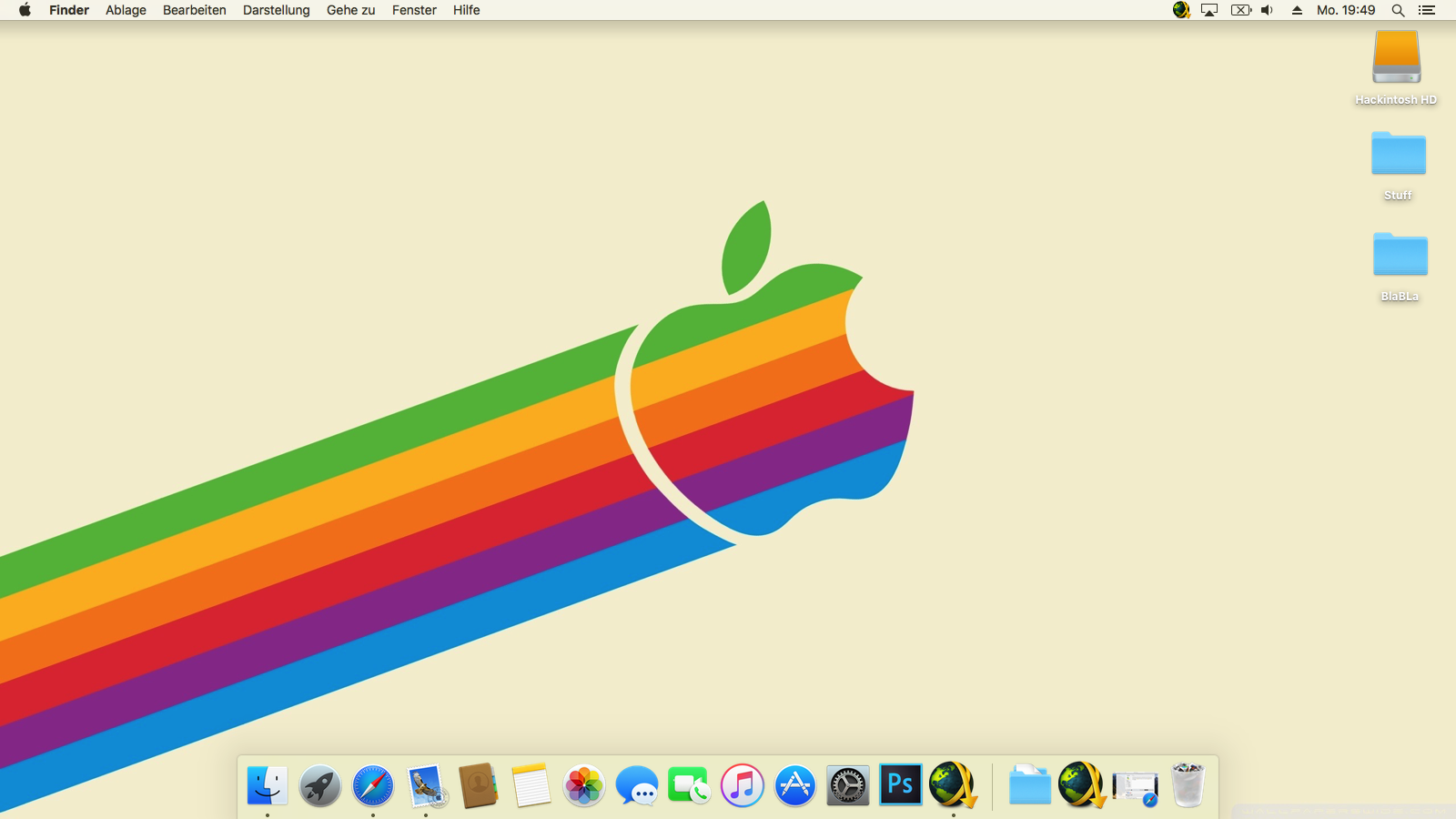Open the volume control in menu bar
Image resolution: width=1456 pixels, height=819 pixels.
pos(1267,10)
